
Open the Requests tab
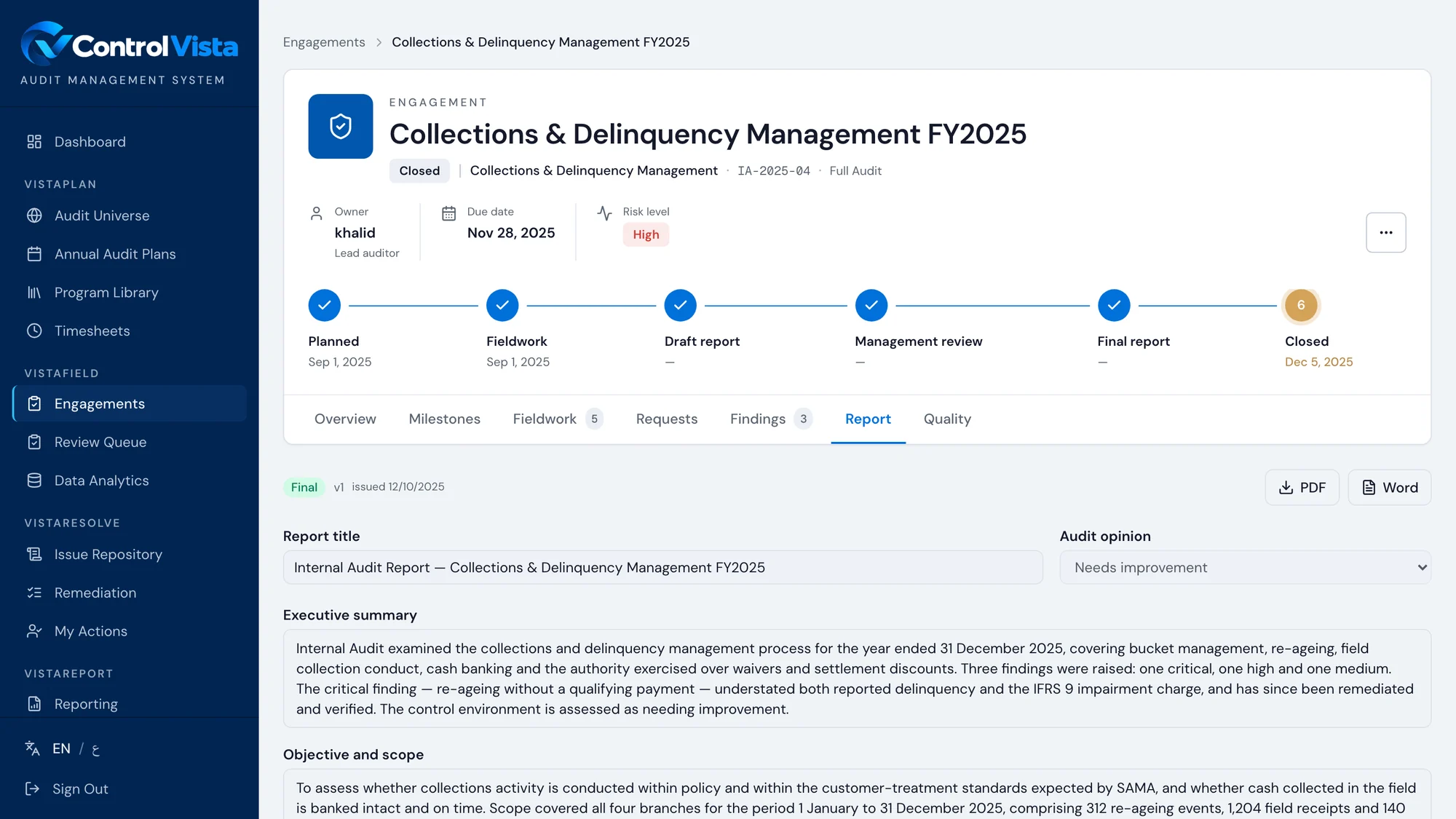pos(667,419)
